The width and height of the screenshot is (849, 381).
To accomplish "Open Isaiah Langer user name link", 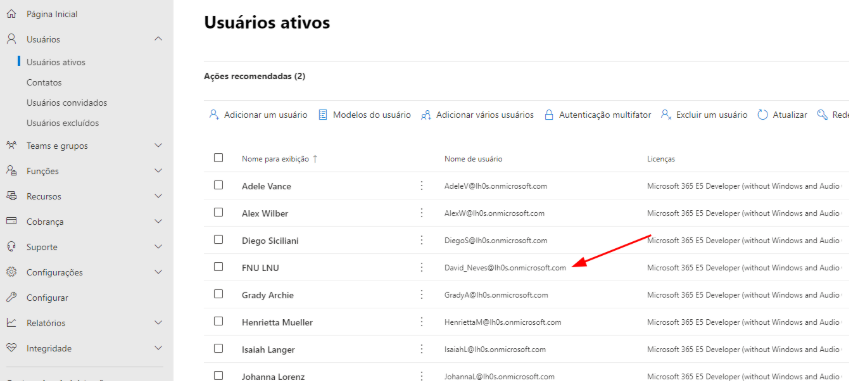I will pos(268,350).
